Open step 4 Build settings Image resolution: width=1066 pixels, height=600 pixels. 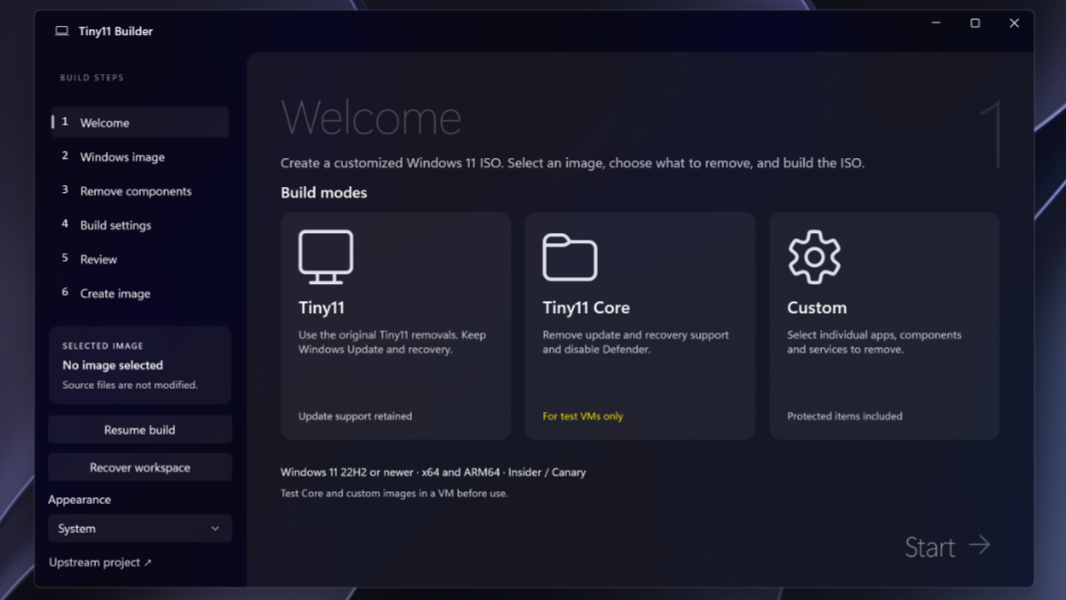tap(140, 225)
